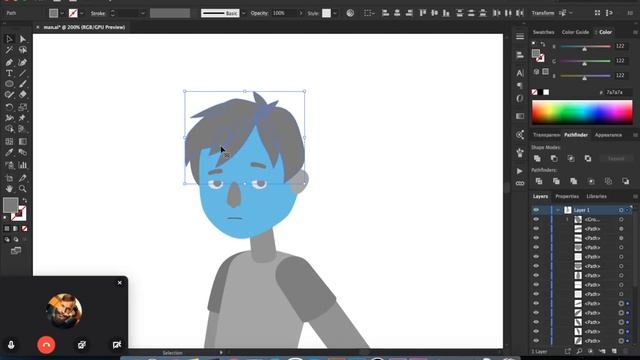Viewport: 640px width, 360px height.
Task: Hide Layer 1 using its eye icon
Action: tap(536, 210)
